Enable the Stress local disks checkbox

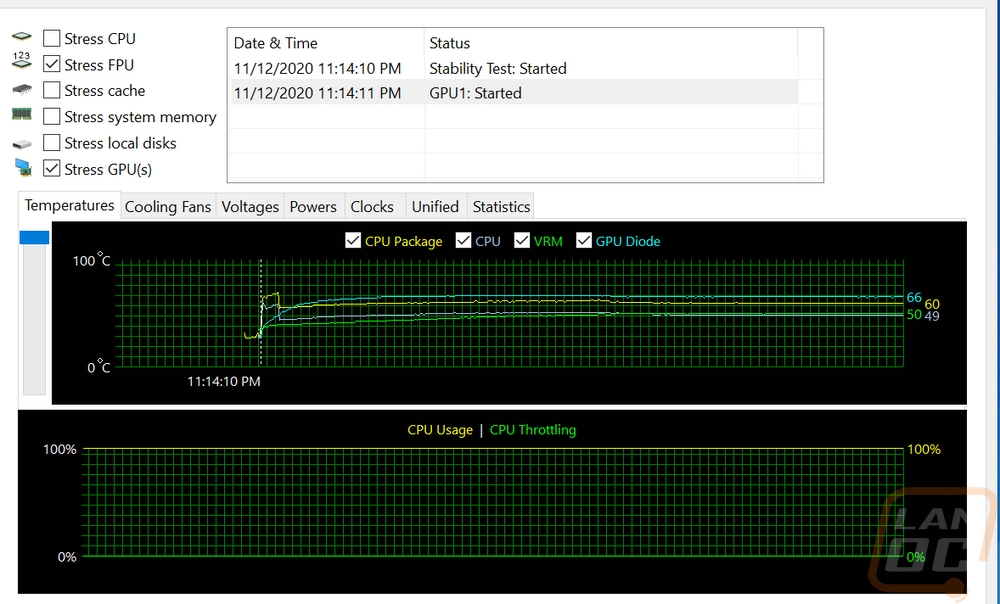pos(52,143)
